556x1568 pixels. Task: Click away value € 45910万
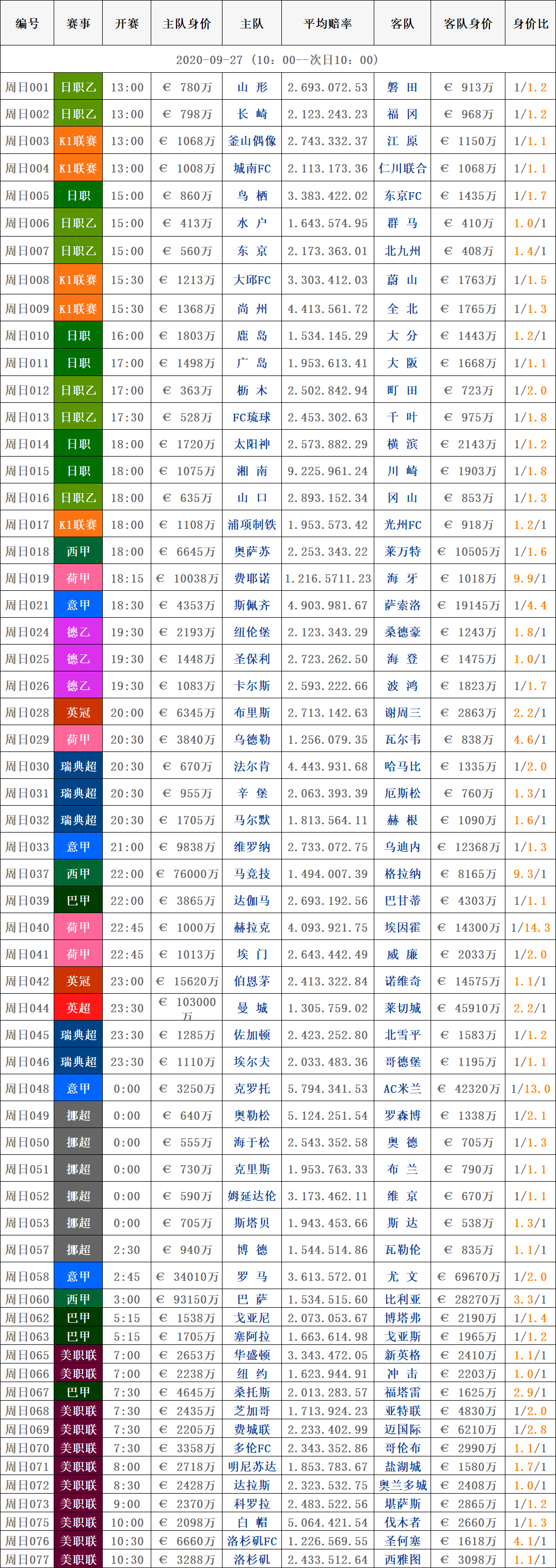(468, 1008)
